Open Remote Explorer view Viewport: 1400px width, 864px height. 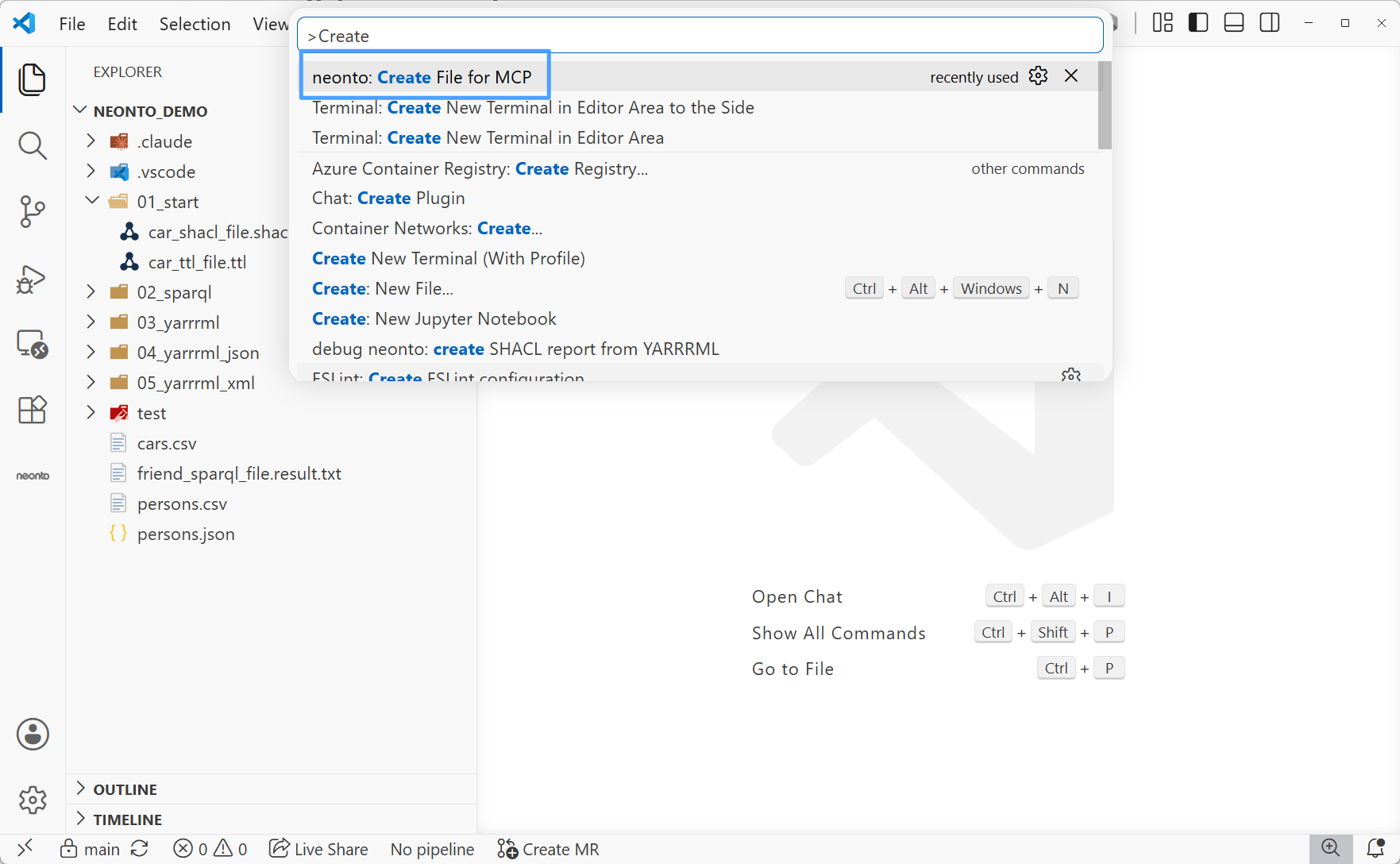click(x=33, y=344)
